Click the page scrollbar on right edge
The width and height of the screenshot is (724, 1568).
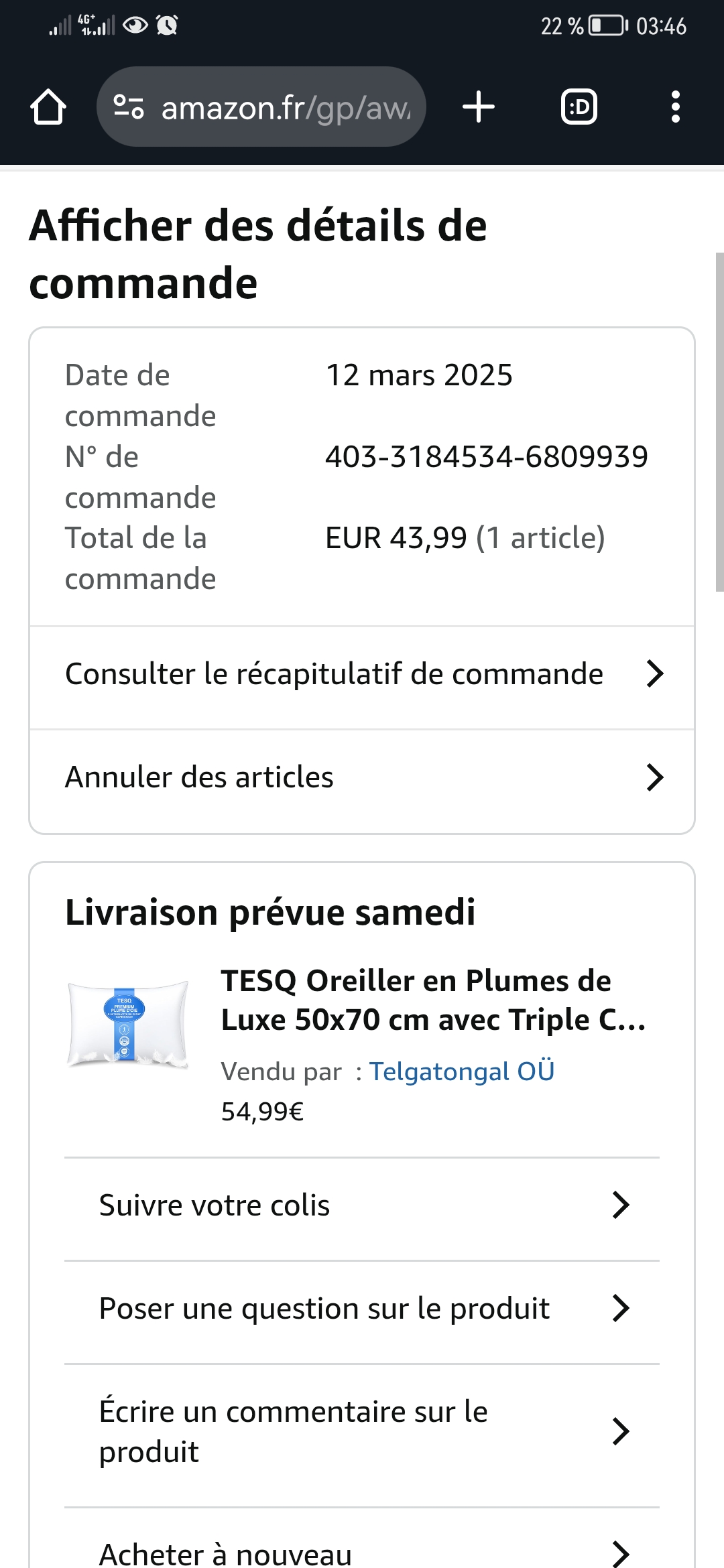point(719,422)
